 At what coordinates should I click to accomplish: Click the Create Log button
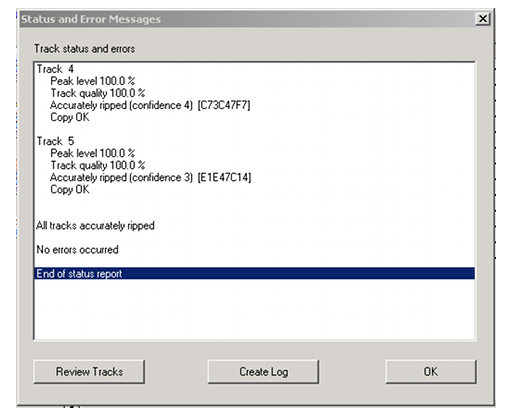click(x=263, y=372)
